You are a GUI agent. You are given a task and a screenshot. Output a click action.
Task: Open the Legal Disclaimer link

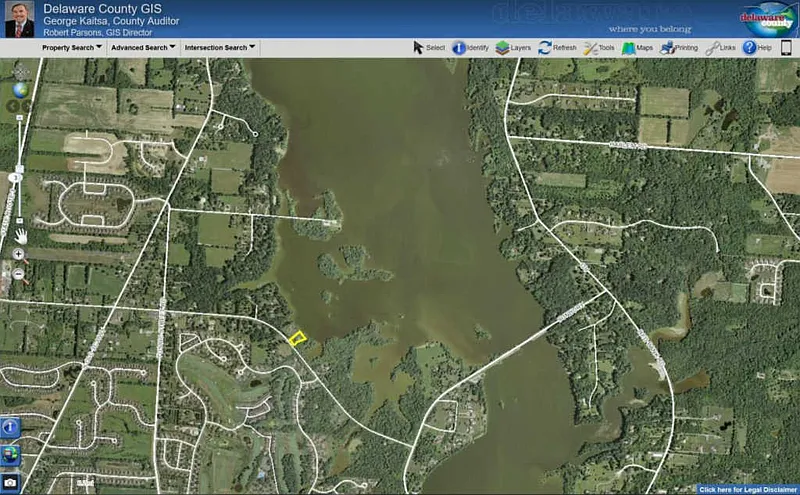click(x=747, y=489)
